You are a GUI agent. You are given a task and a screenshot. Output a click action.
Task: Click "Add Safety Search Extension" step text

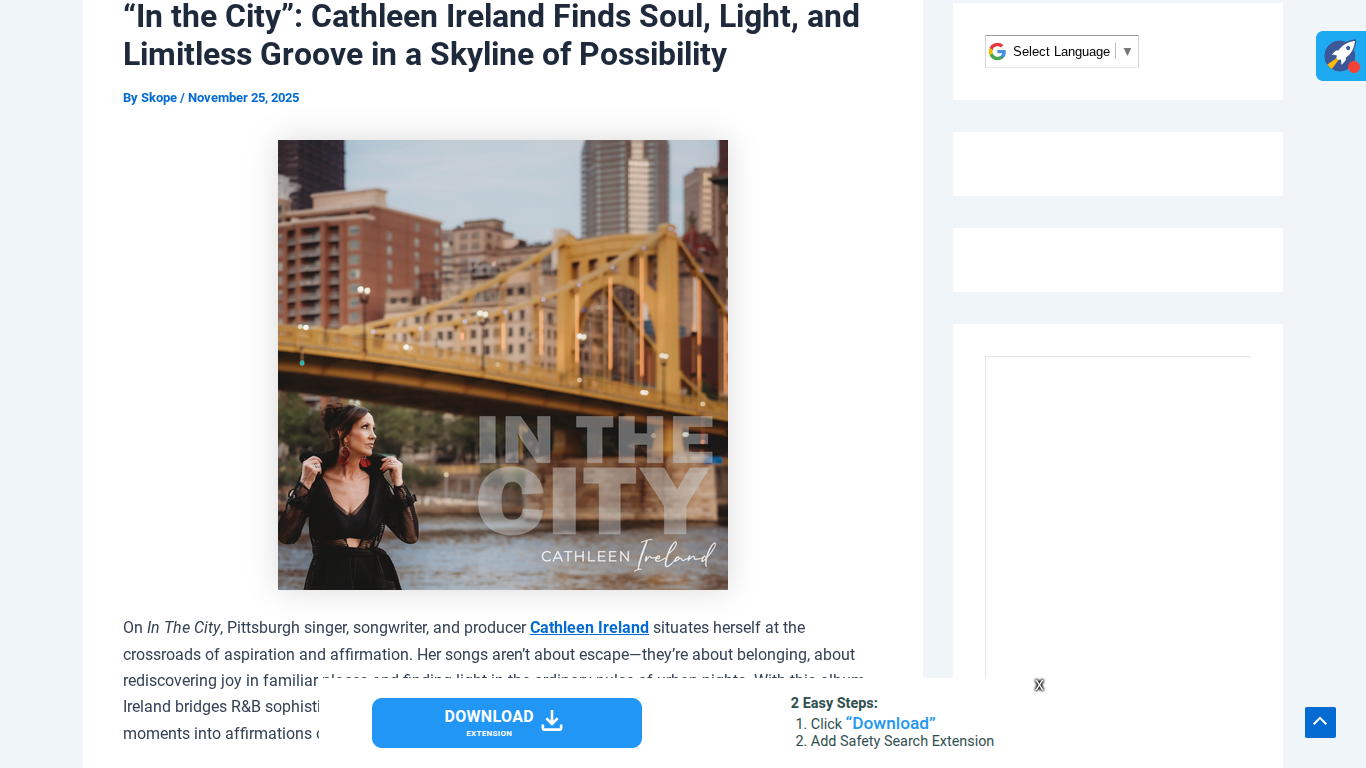[x=902, y=741]
